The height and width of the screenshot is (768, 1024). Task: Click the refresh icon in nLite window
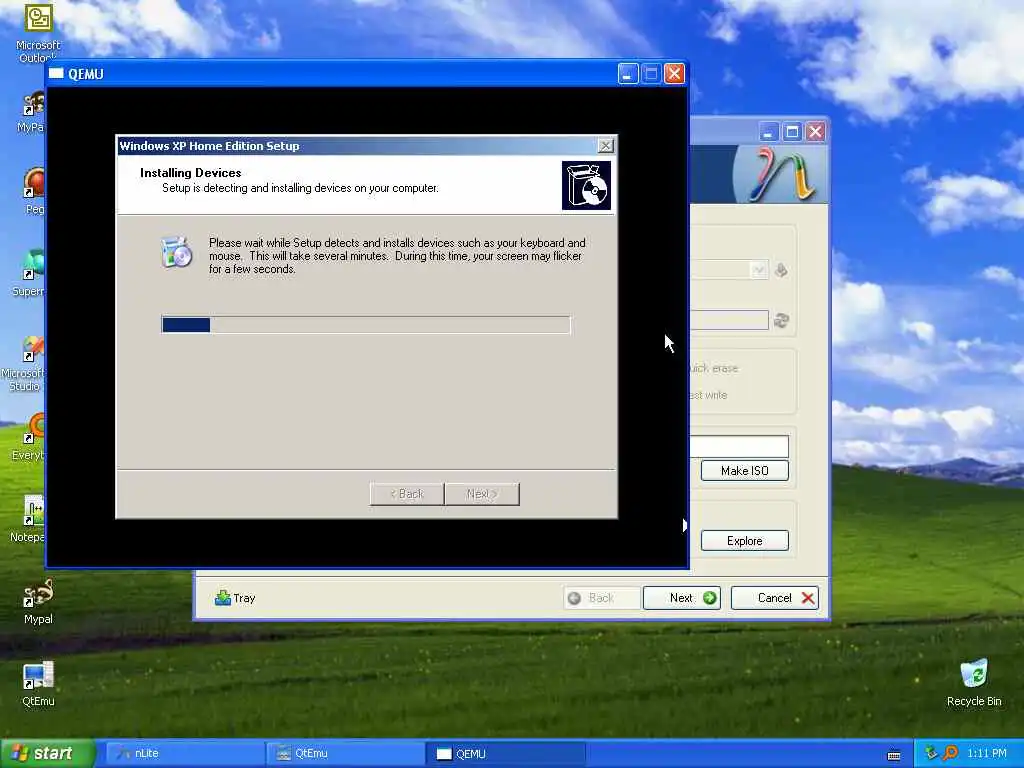tap(781, 320)
